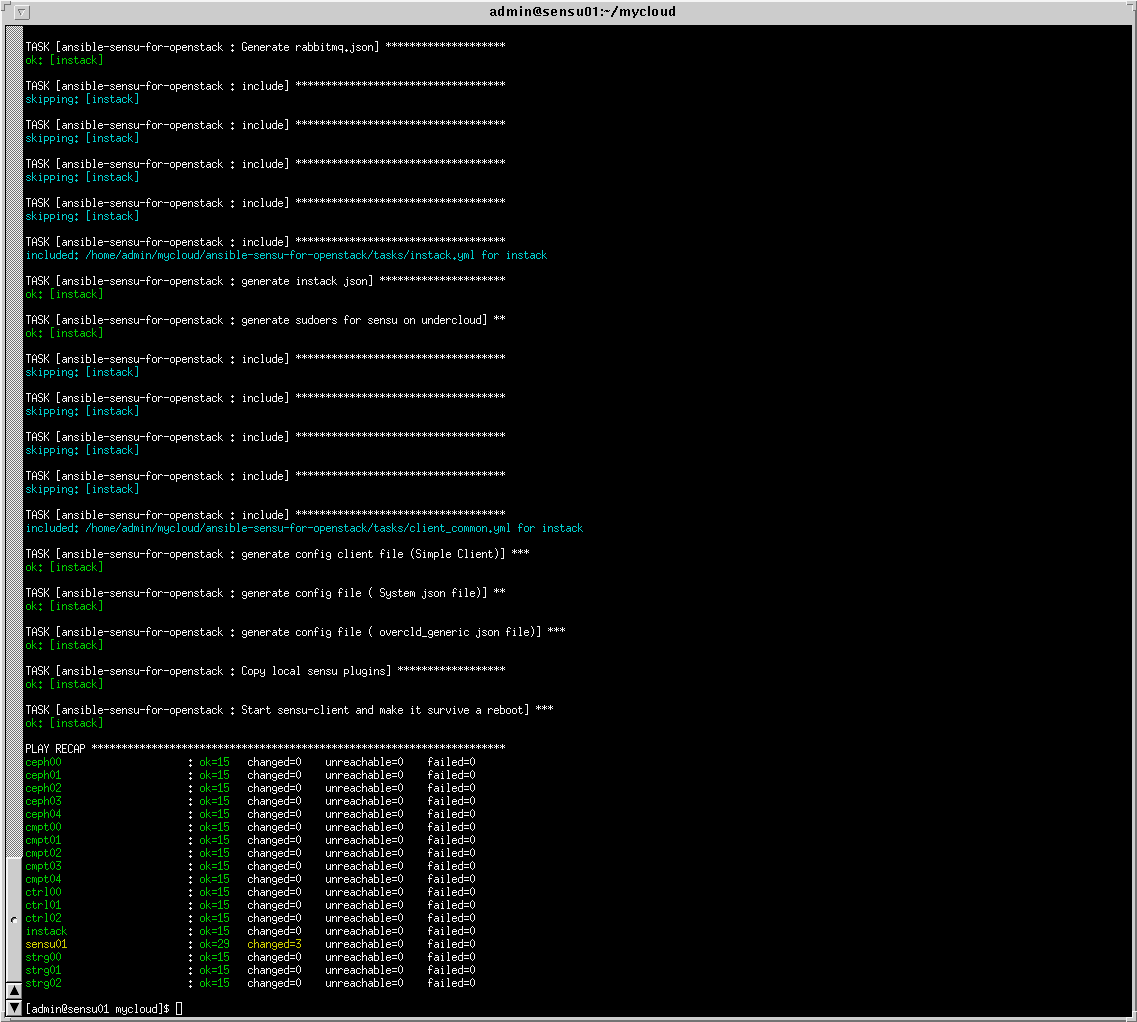The width and height of the screenshot is (1137, 1022).
Task: Click the yellow changed=3 value
Action: 274,944
